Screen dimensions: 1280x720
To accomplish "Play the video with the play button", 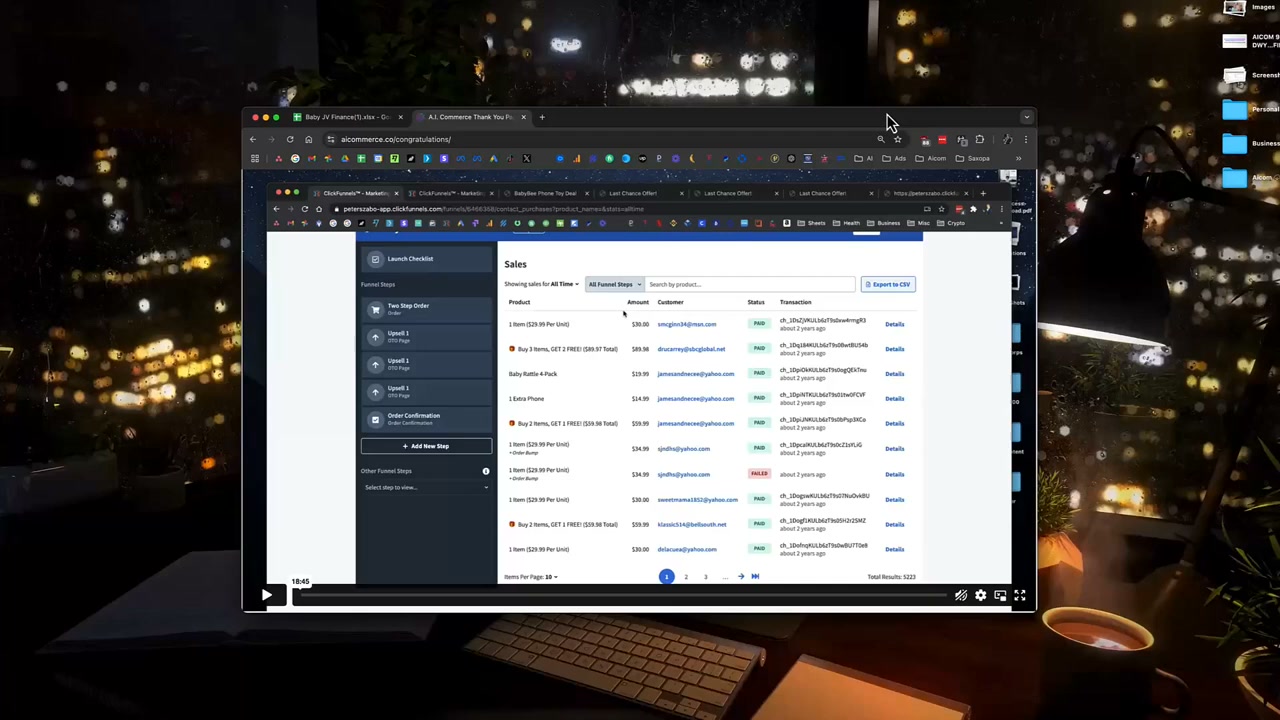I will pyautogui.click(x=266, y=595).
